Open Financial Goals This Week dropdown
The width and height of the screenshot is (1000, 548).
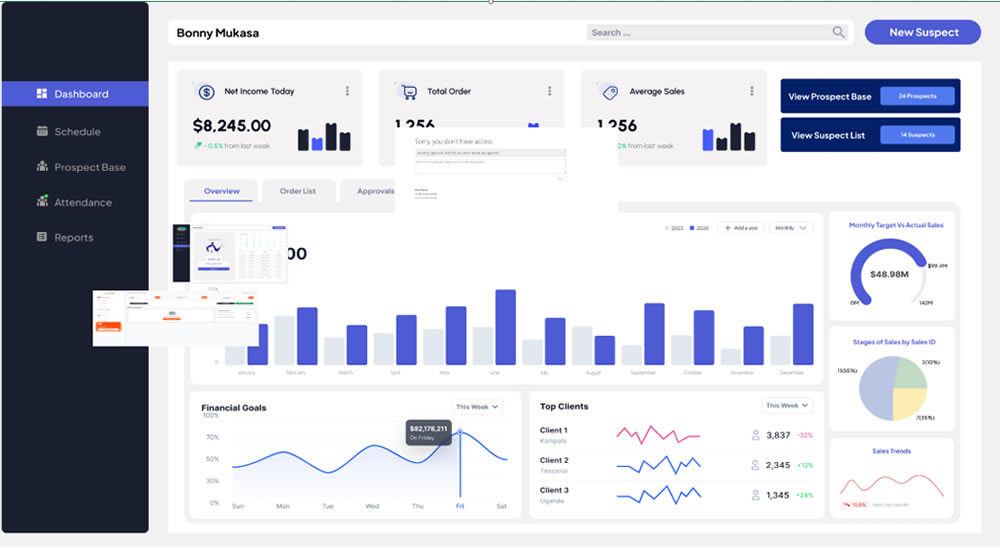click(x=477, y=407)
